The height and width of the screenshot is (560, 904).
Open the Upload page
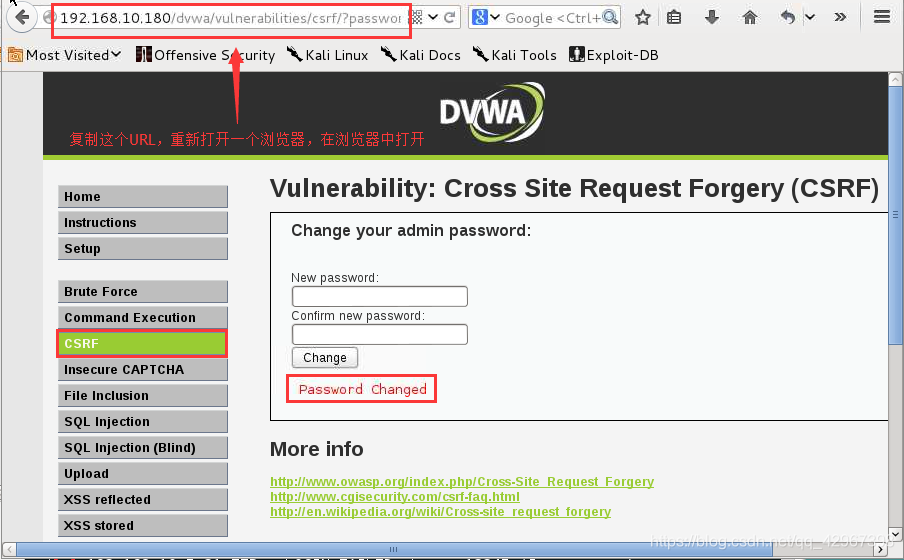click(142, 473)
